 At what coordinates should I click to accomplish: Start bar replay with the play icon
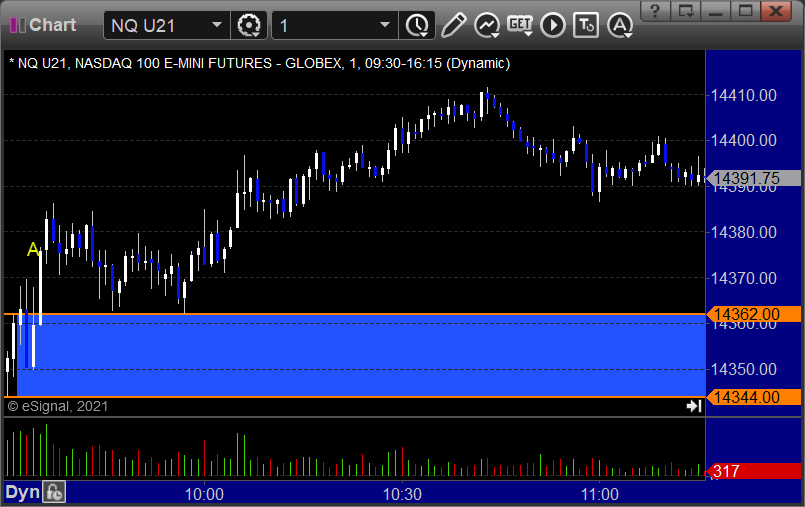552,25
